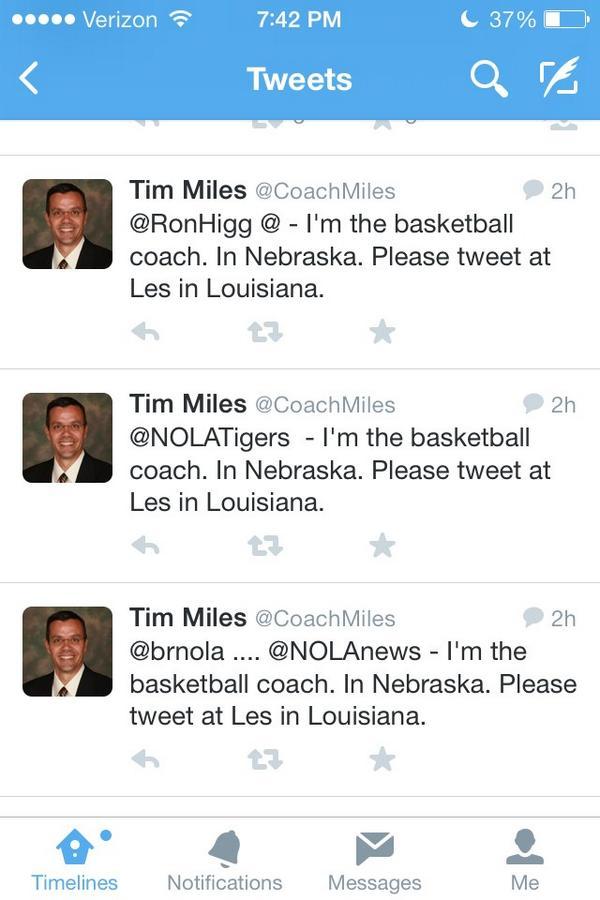600x900 pixels.
Task: Reply to the @brnola @NOLAnews tweet
Action: [146, 760]
